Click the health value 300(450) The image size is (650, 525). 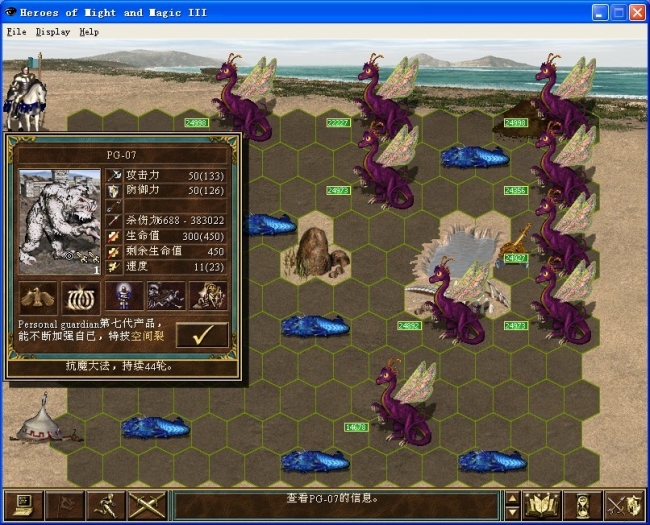coord(203,236)
